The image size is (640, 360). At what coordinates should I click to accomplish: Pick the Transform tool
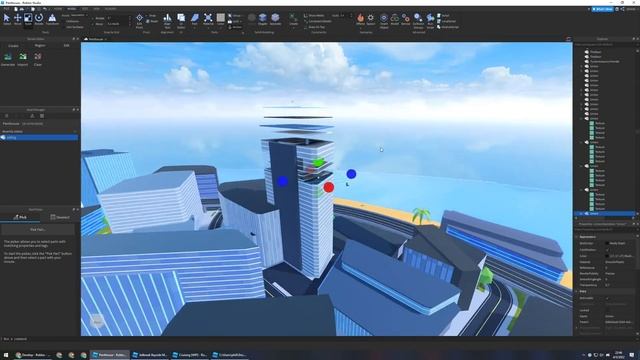(x=52, y=19)
